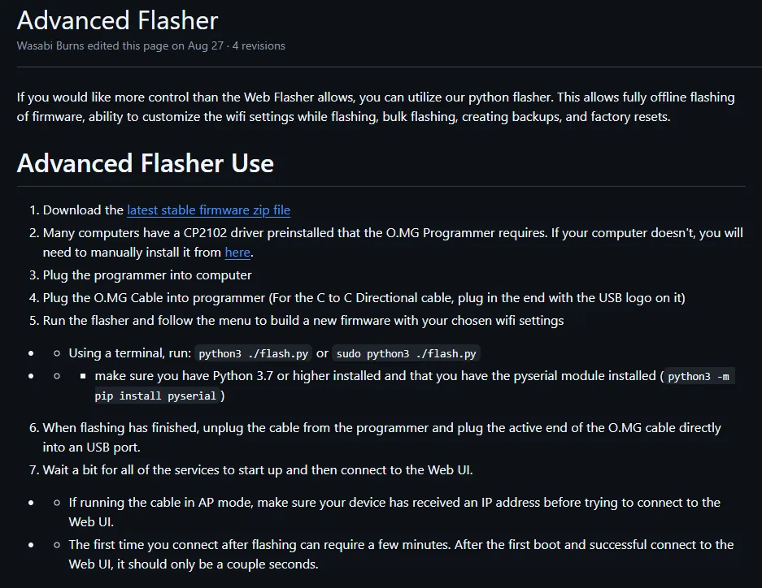Click the 'edited this page on Aug 27' text
The image size is (762, 588).
pyautogui.click(x=155, y=46)
